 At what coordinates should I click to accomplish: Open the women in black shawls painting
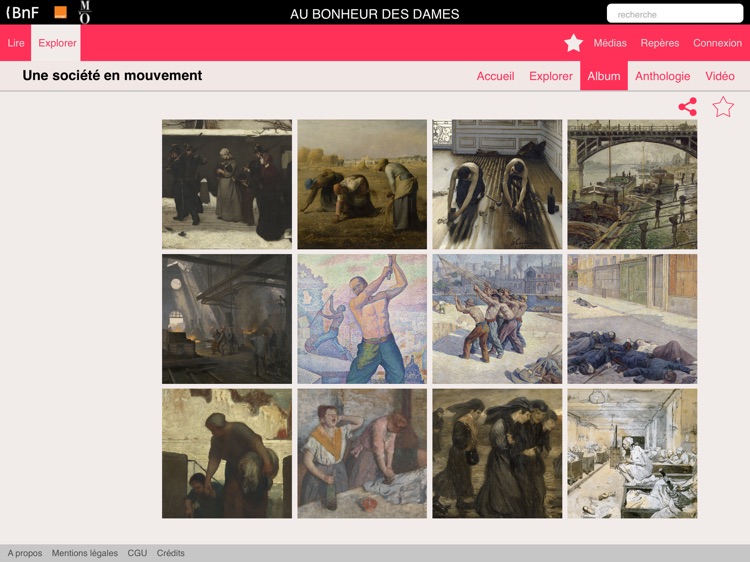coord(497,453)
